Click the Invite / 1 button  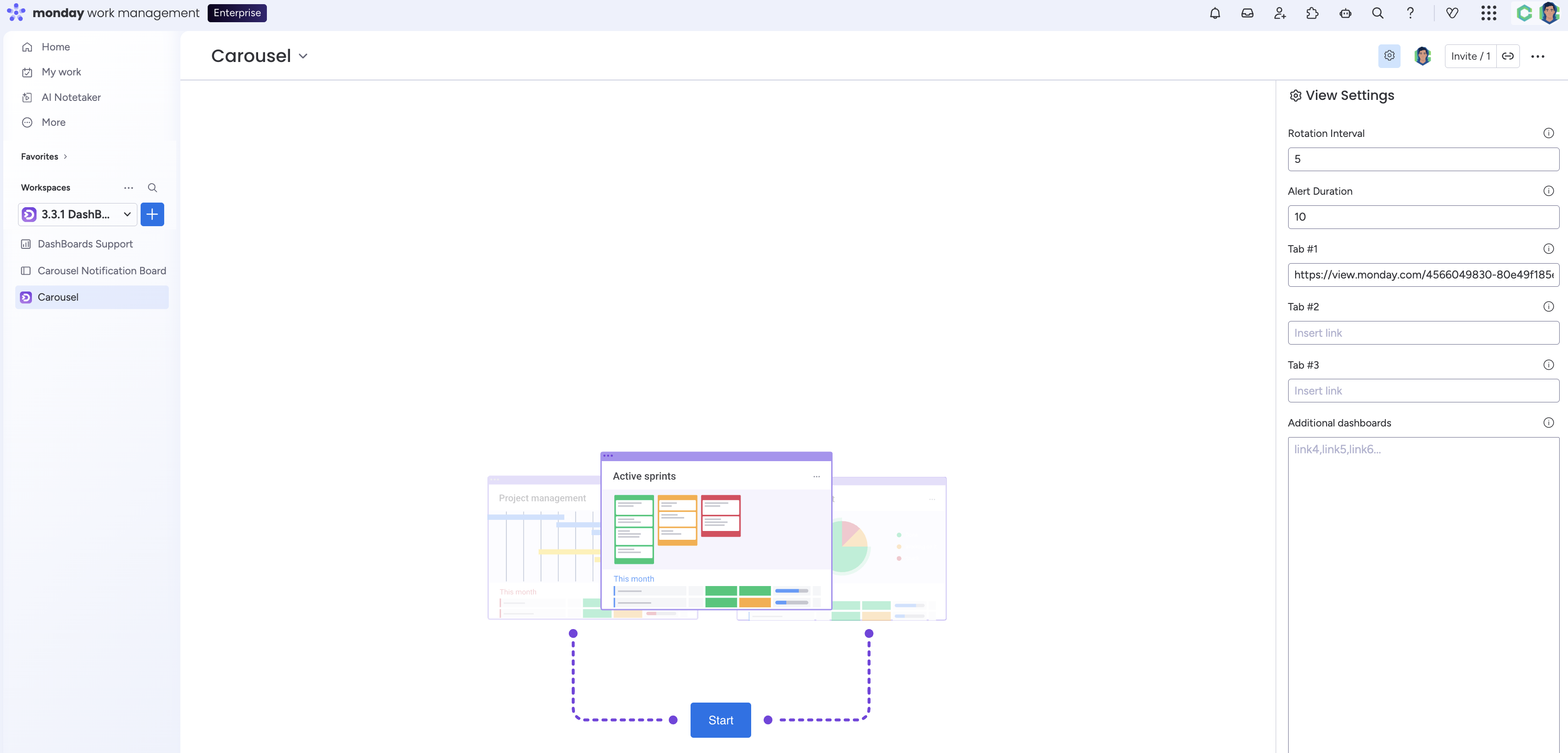[1470, 56]
